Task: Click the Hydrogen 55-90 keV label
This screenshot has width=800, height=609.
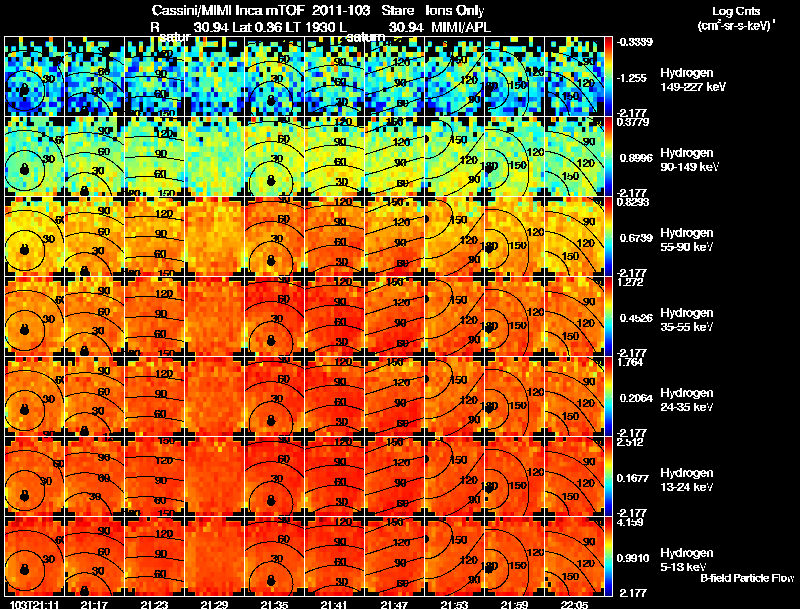Action: pos(687,240)
